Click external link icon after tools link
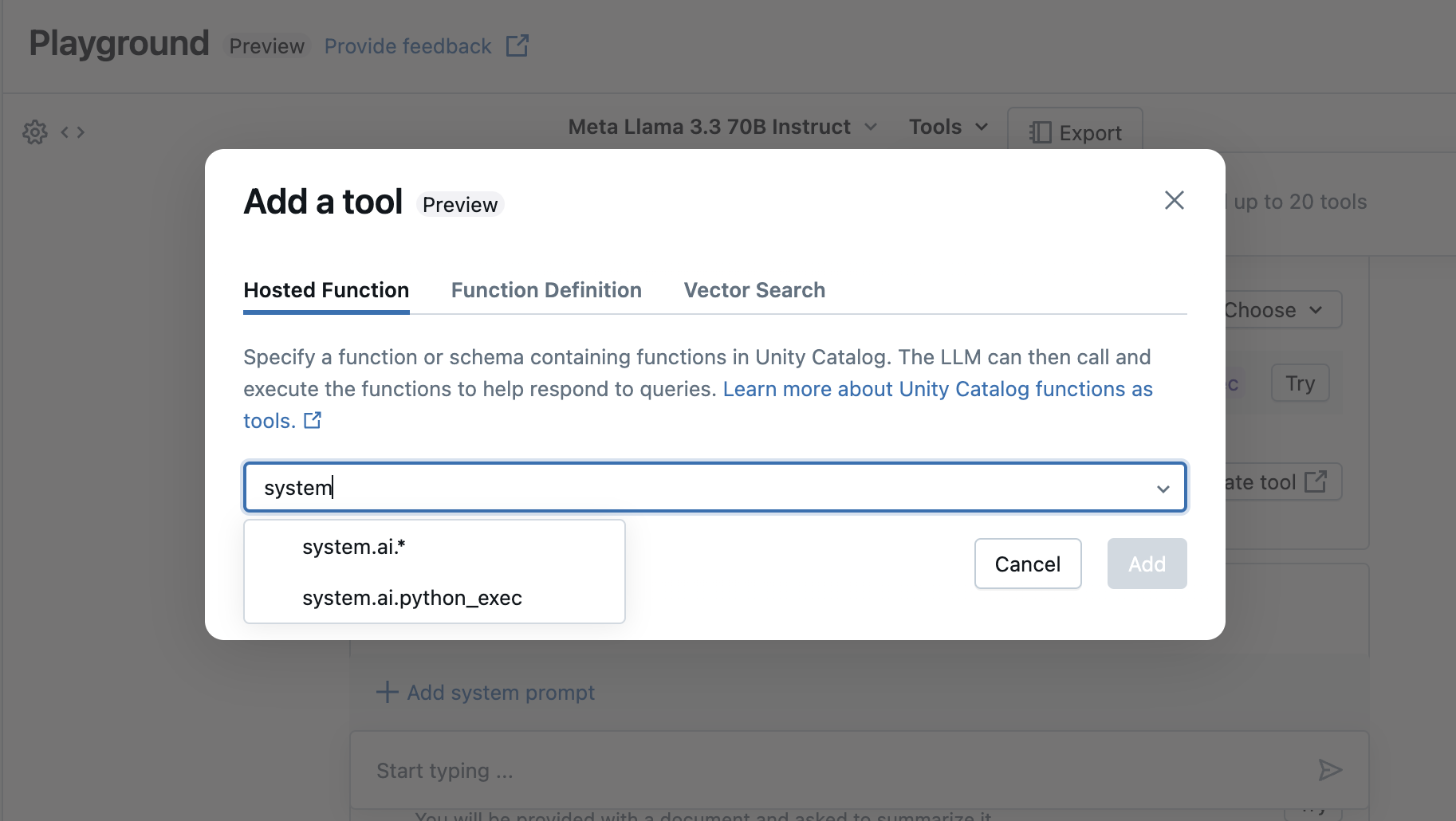 [313, 420]
